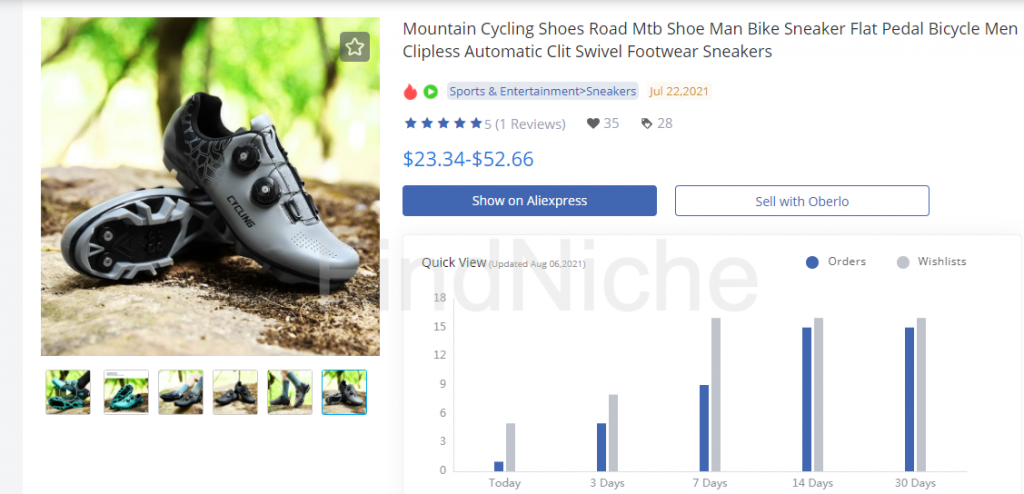Click Sell with Oberlo button
The image size is (1024, 494).
click(x=802, y=201)
